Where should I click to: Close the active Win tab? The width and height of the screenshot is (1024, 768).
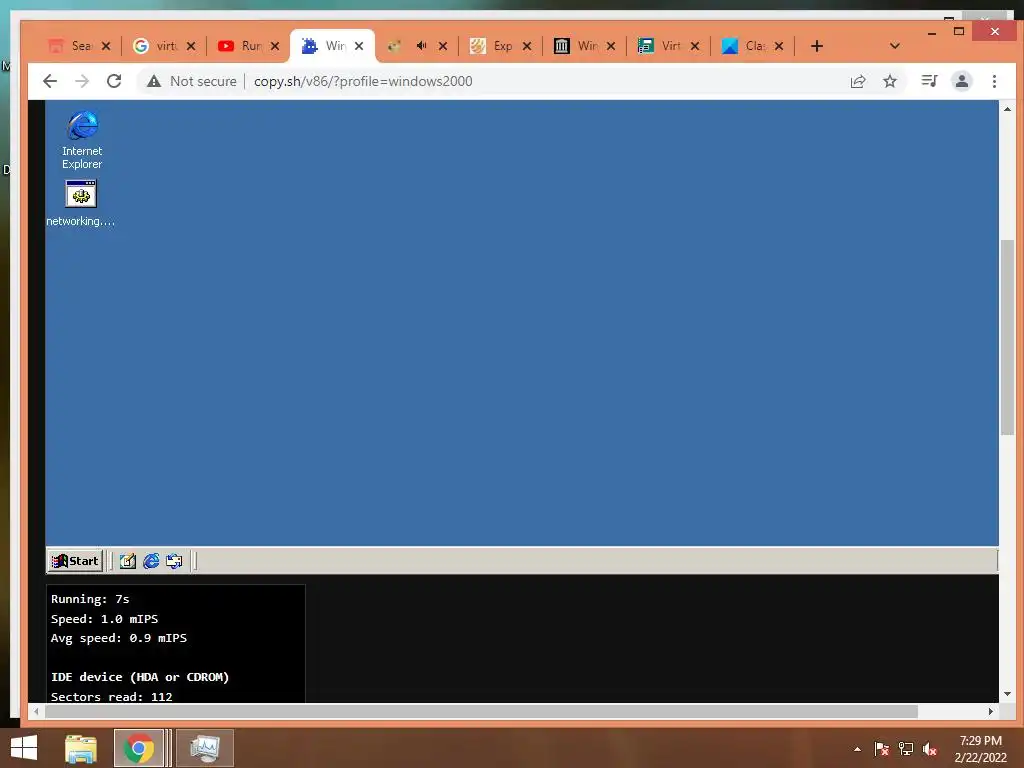pos(359,46)
